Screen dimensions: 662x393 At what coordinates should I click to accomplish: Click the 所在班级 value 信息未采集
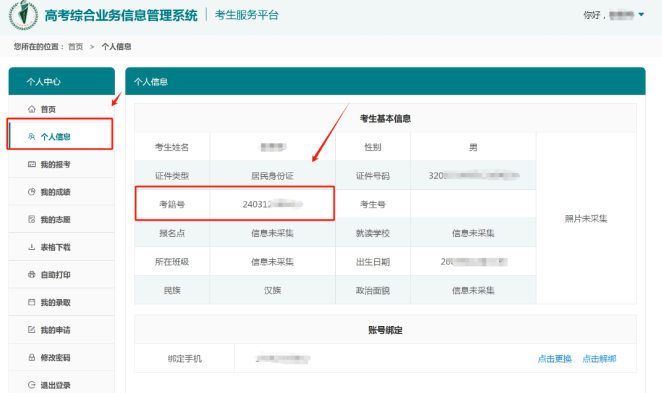(x=272, y=262)
